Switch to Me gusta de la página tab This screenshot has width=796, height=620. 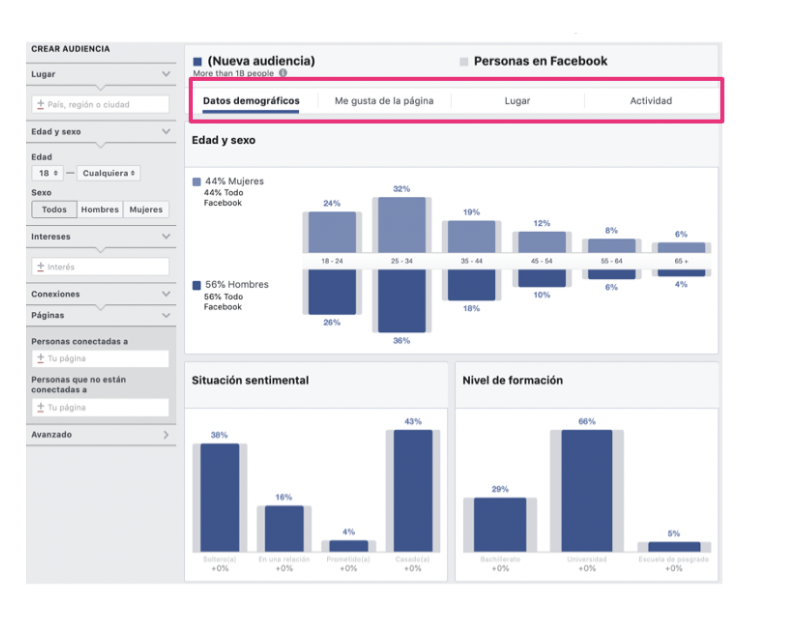[384, 101]
